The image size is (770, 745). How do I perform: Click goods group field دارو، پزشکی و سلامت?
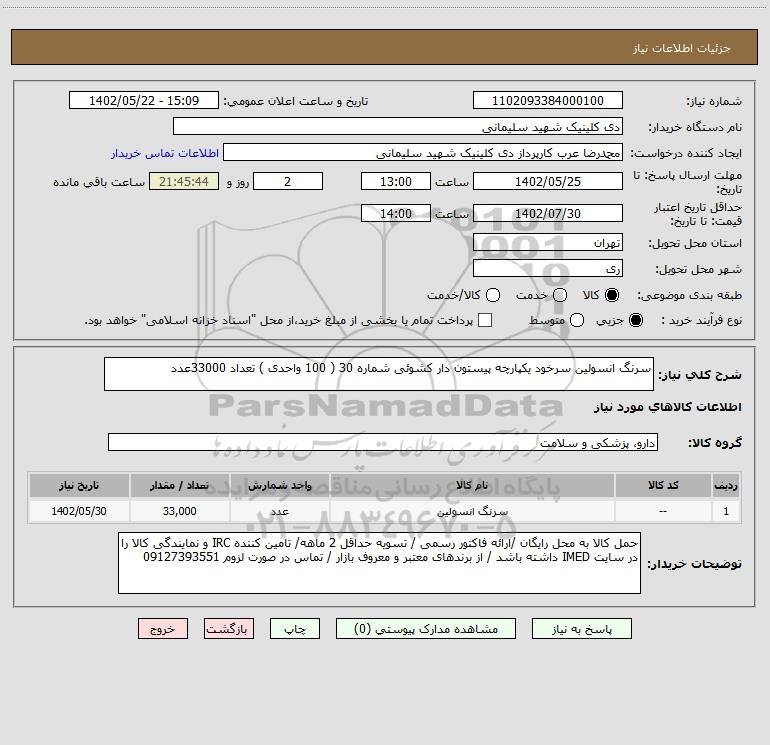click(383, 442)
